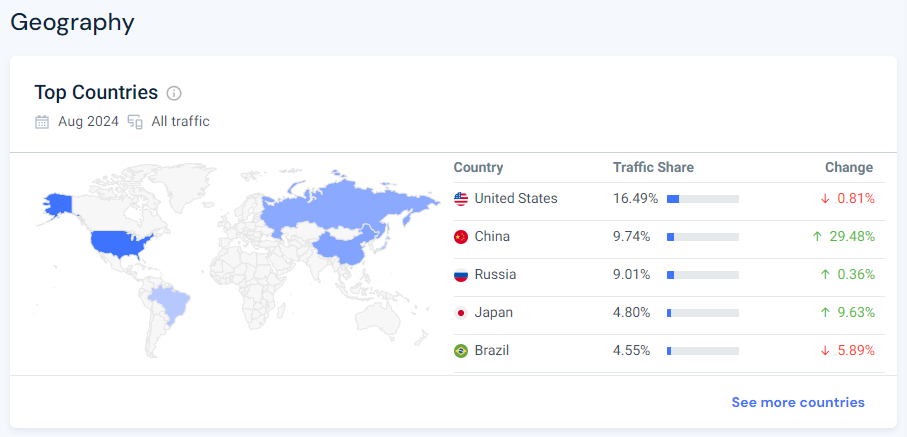Click the China traffic share bar
Image resolution: width=907 pixels, height=437 pixels.
703,237
